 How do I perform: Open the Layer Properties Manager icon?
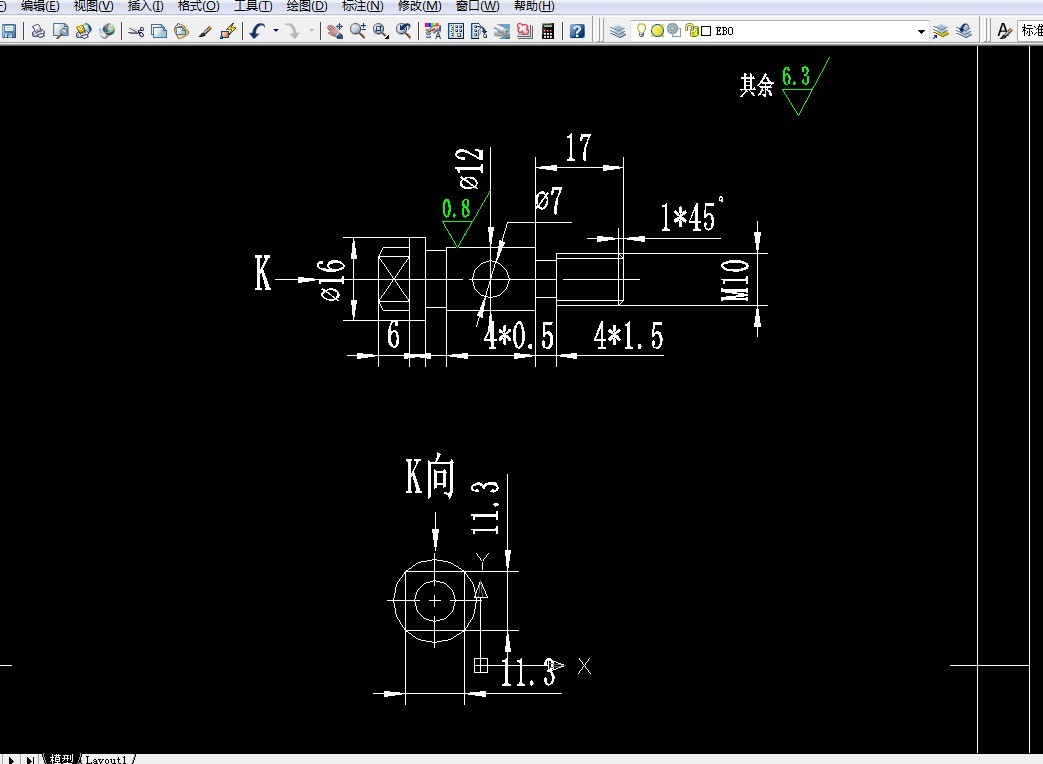[618, 31]
